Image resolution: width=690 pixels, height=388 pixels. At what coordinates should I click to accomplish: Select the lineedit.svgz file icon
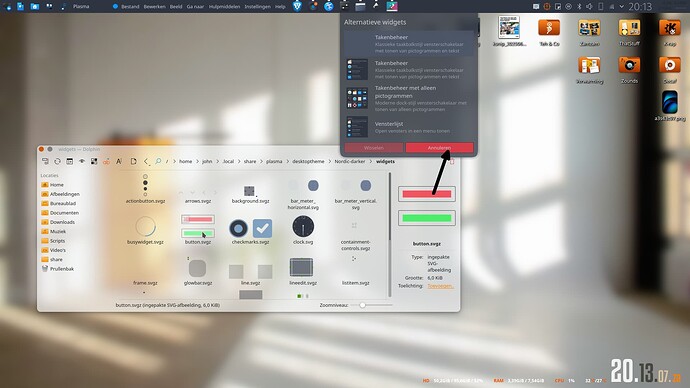tap(301, 267)
